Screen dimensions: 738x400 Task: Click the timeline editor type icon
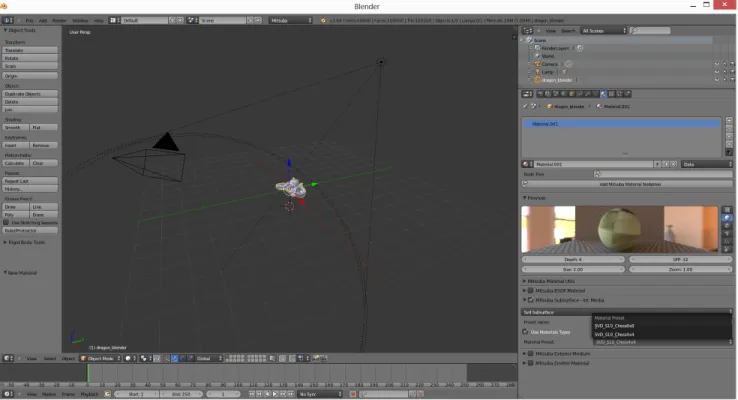(8, 394)
